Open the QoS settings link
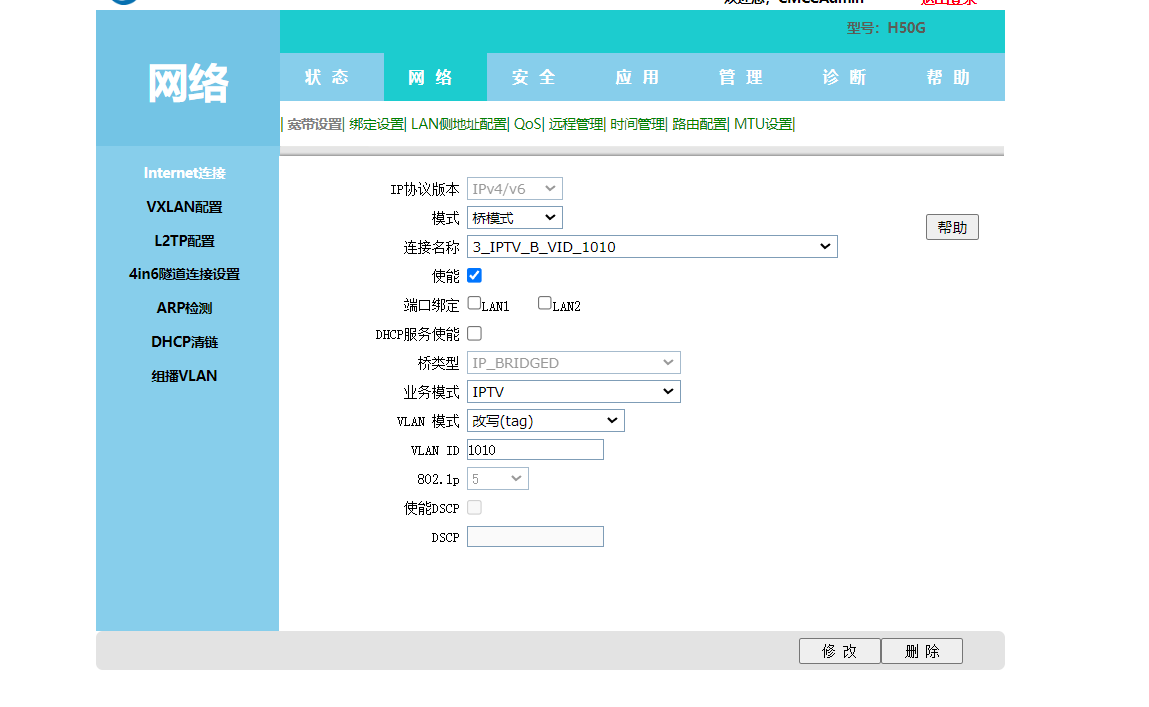 coord(527,124)
